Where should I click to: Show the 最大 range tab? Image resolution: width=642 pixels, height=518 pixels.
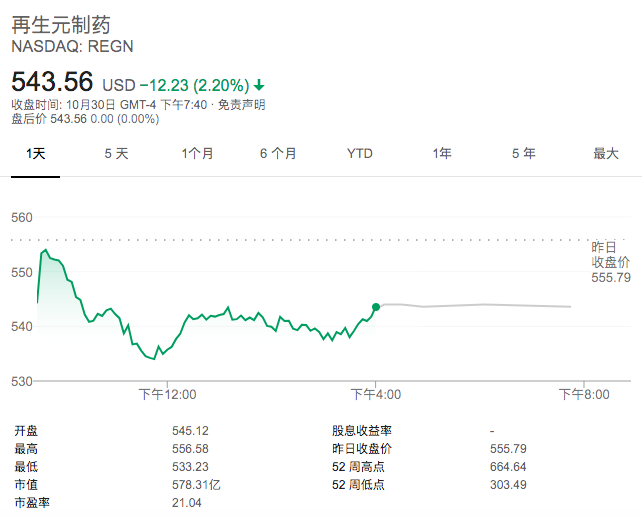(606, 154)
